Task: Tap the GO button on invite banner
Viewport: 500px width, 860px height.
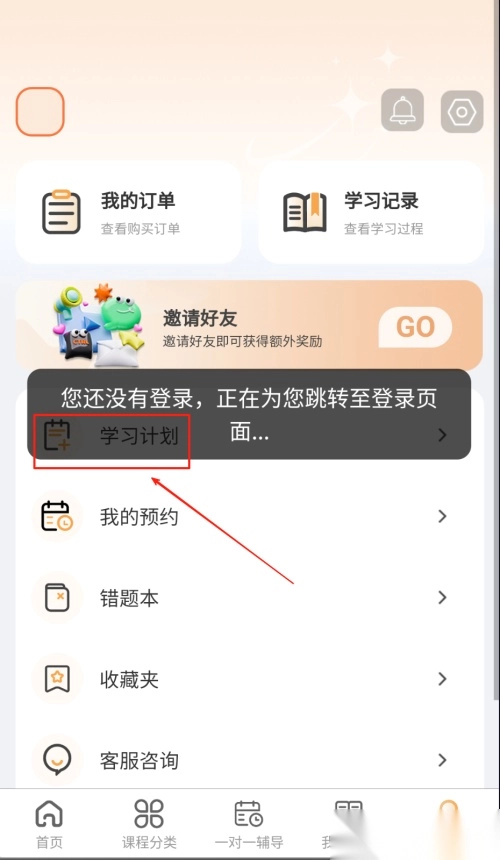Action: tap(415, 327)
